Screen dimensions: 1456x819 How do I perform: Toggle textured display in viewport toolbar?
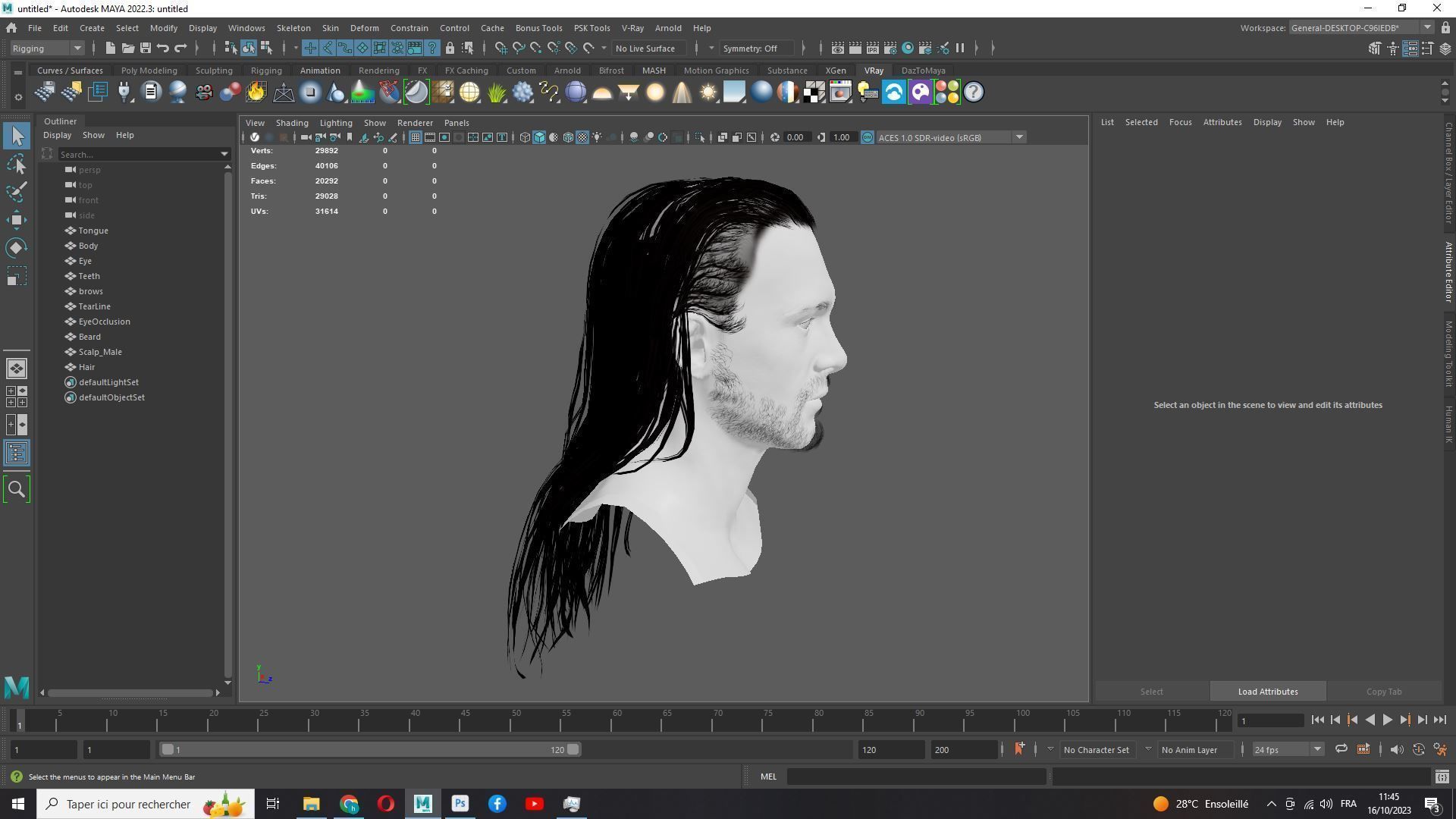click(x=582, y=137)
